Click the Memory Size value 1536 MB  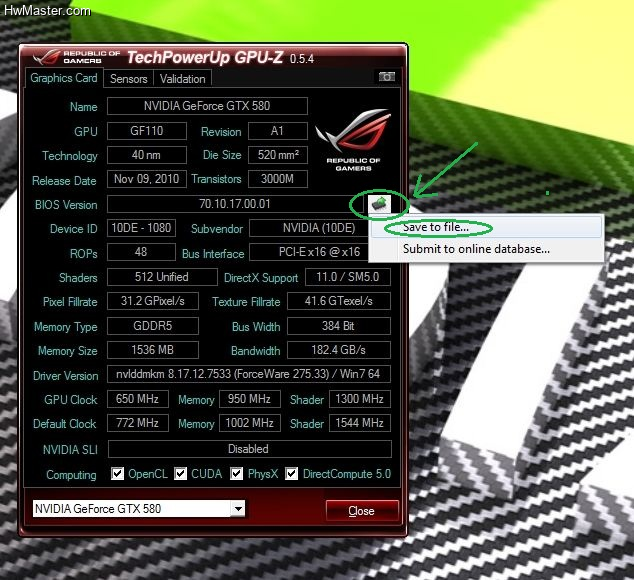(153, 350)
